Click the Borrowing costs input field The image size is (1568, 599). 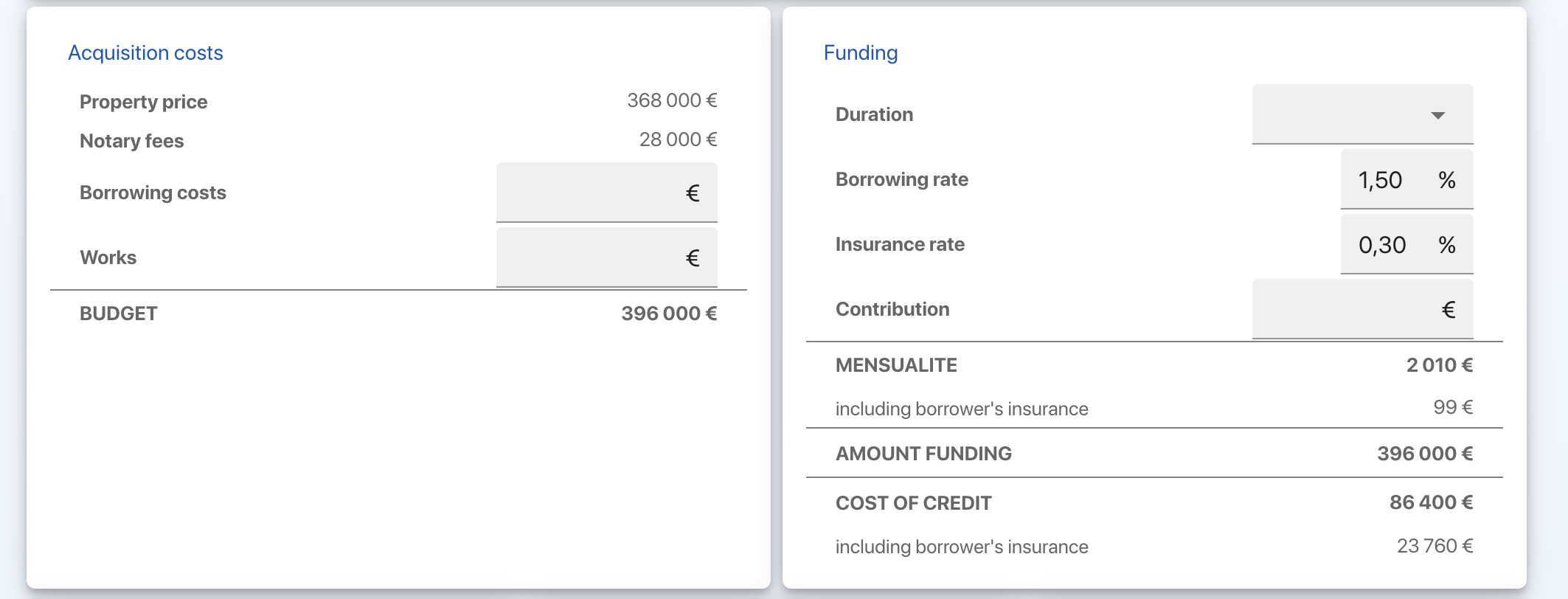click(x=590, y=193)
